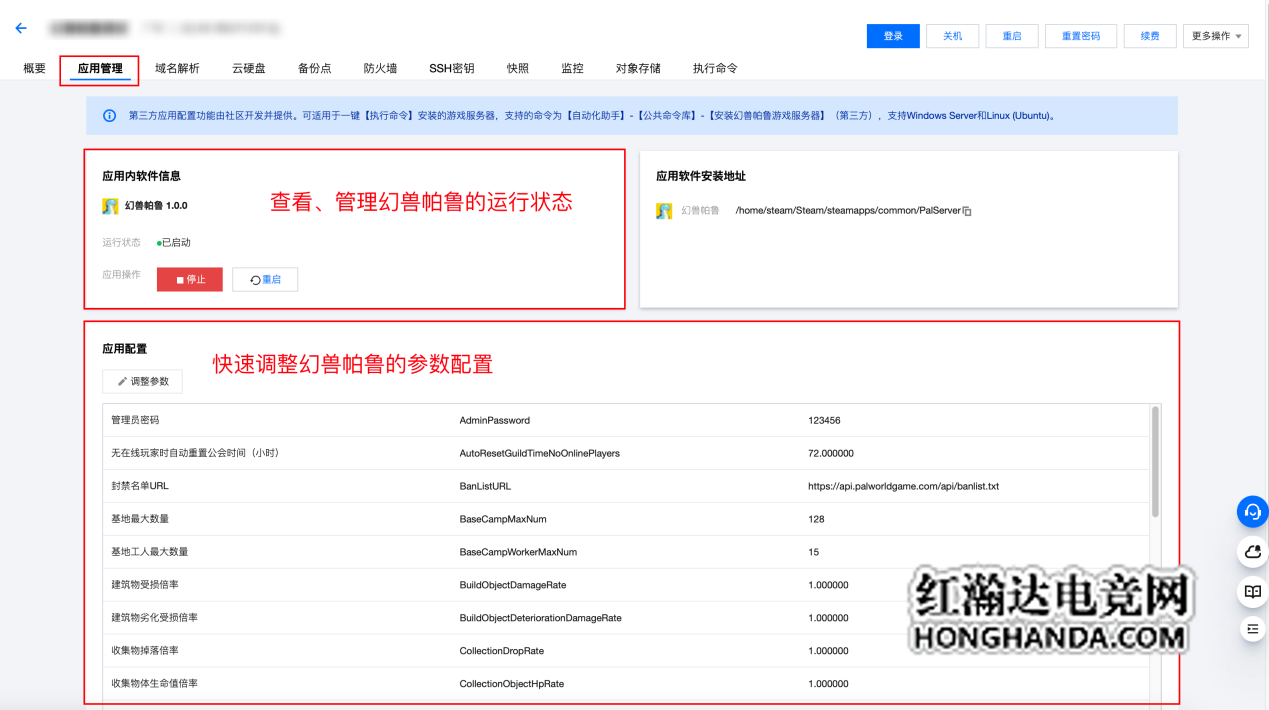Restart the app via 重启 under 应用操作
Image resolution: width=1269 pixels, height=710 pixels.
(x=265, y=280)
